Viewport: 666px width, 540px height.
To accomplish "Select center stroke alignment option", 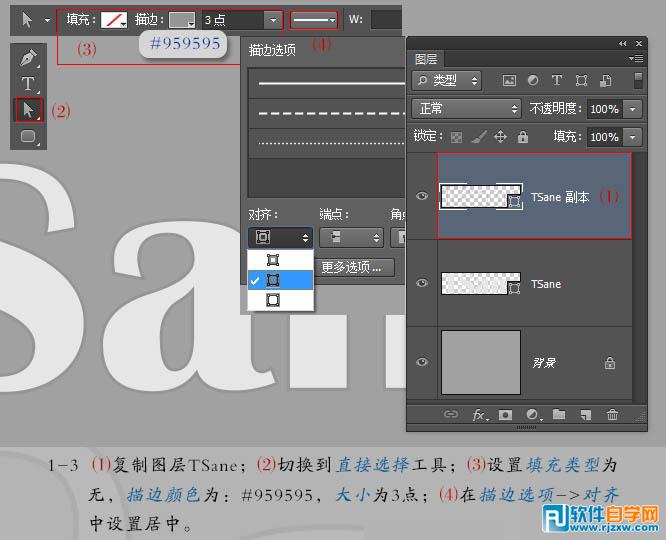I will (280, 280).
